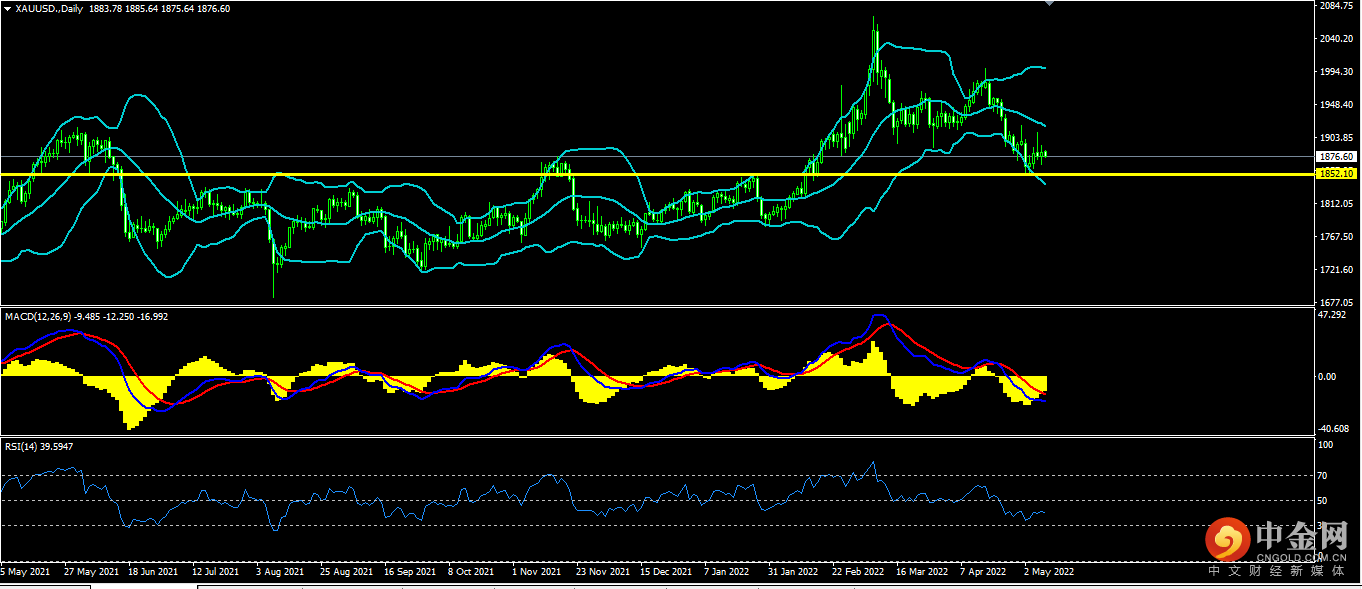This screenshot has width=1362, height=589.
Task: Click the 2084.75 price axis label
Action: 1335,6
